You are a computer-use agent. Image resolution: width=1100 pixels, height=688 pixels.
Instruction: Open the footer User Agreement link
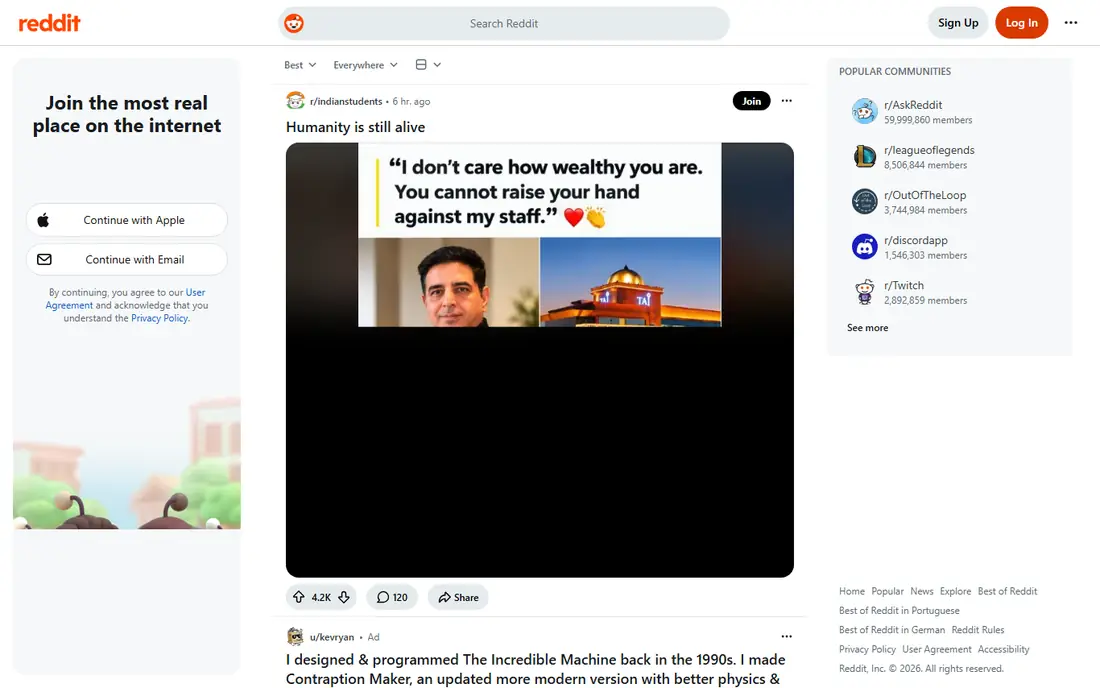coord(937,649)
